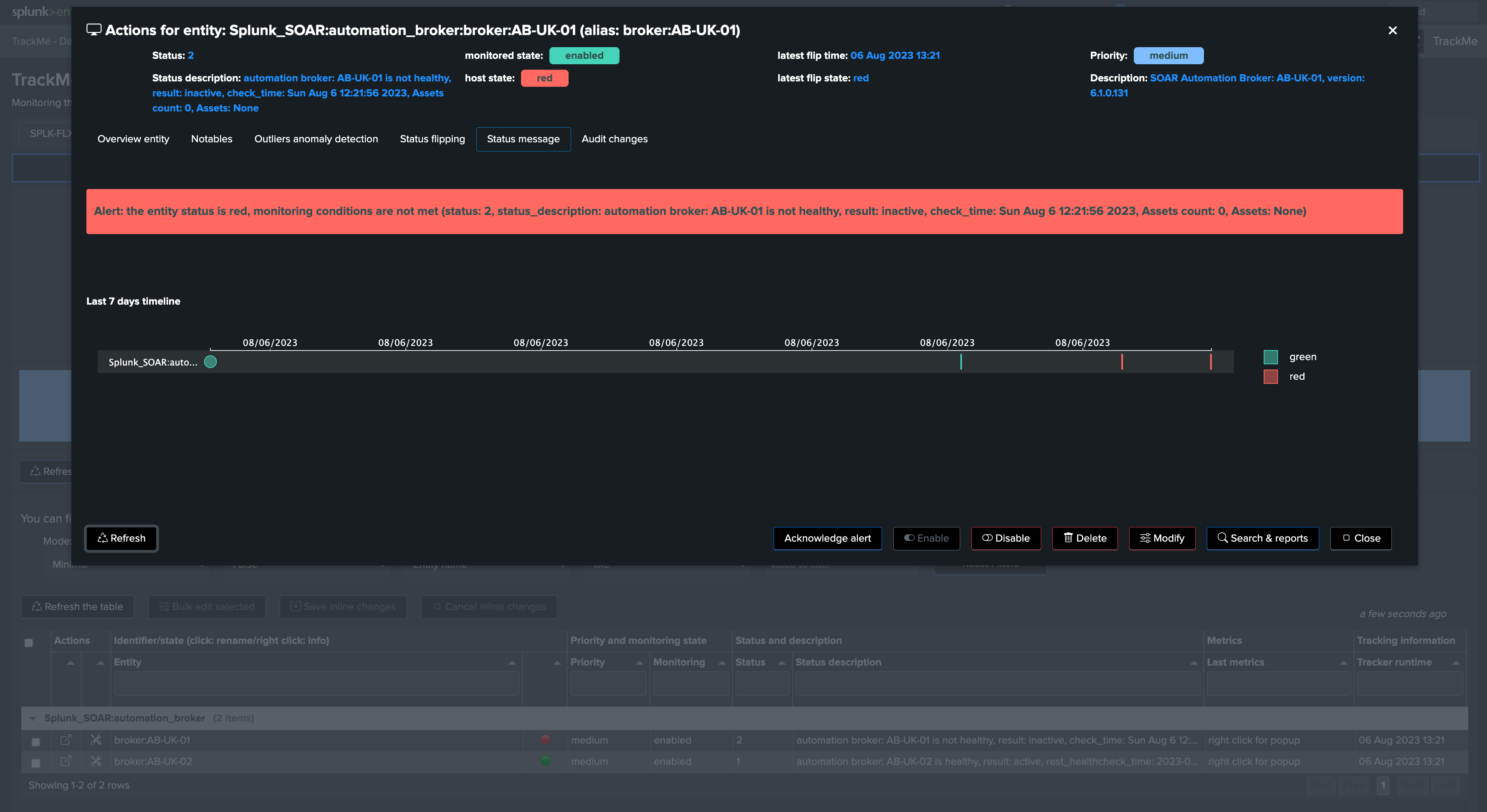Click the enabled monitored state badge
This screenshot has width=1487, height=812.
pyautogui.click(x=584, y=55)
